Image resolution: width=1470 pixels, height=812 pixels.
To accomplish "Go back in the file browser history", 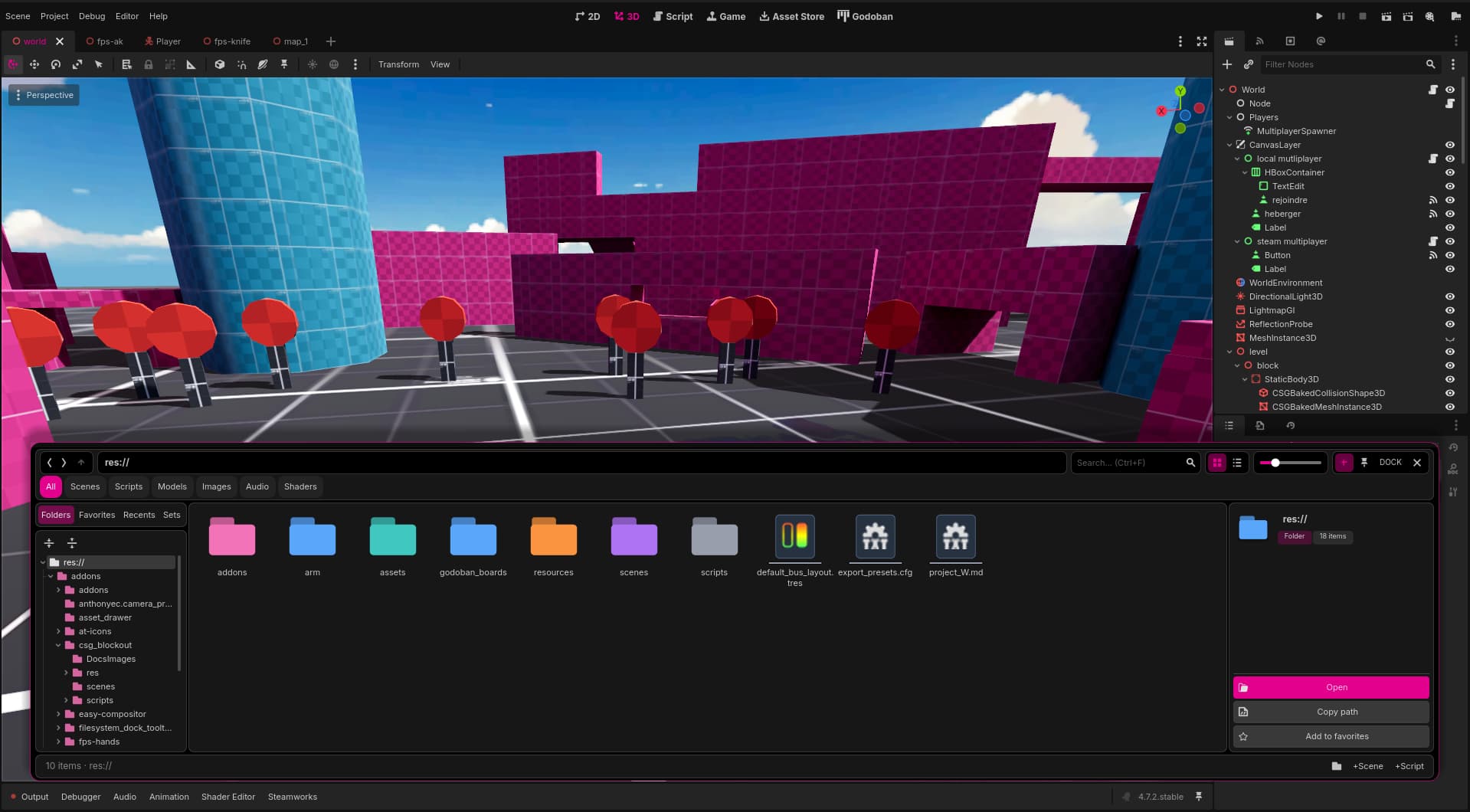I will click(x=50, y=463).
